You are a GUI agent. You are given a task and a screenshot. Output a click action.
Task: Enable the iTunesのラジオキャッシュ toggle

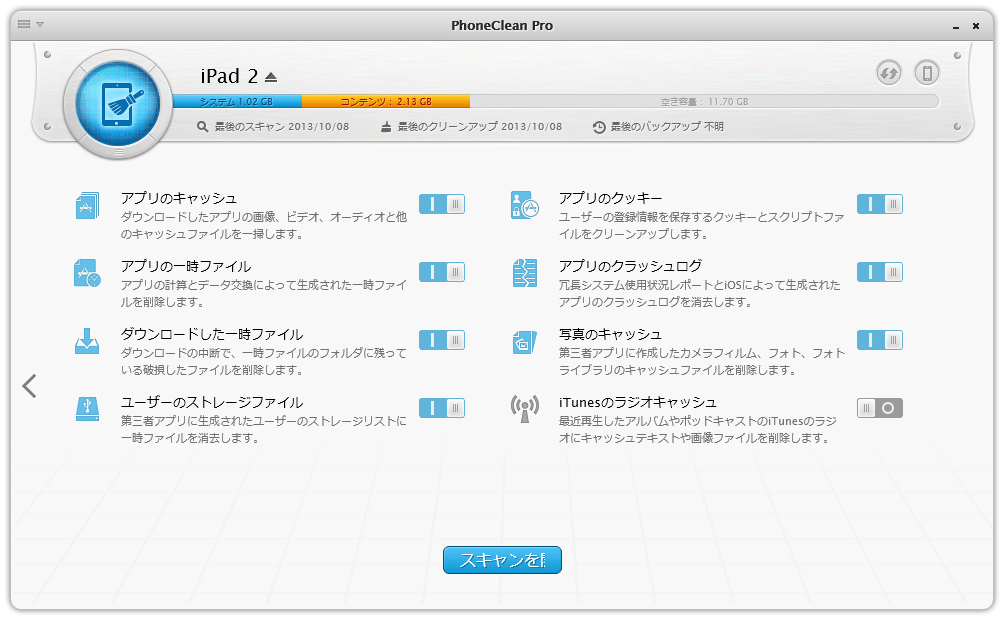coord(879,408)
